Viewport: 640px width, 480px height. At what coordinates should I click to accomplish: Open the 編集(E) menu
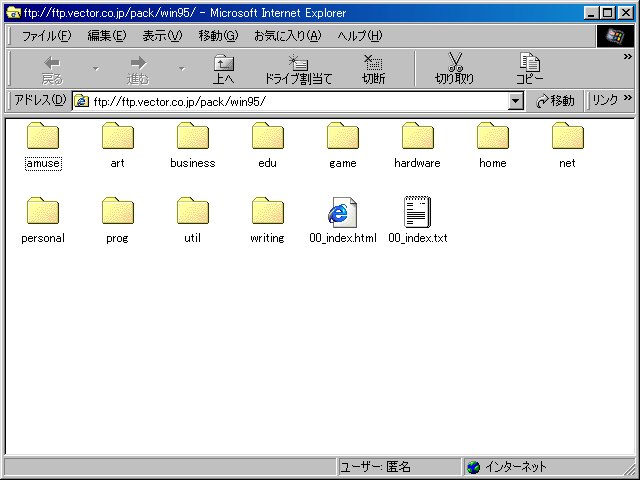[x=107, y=36]
